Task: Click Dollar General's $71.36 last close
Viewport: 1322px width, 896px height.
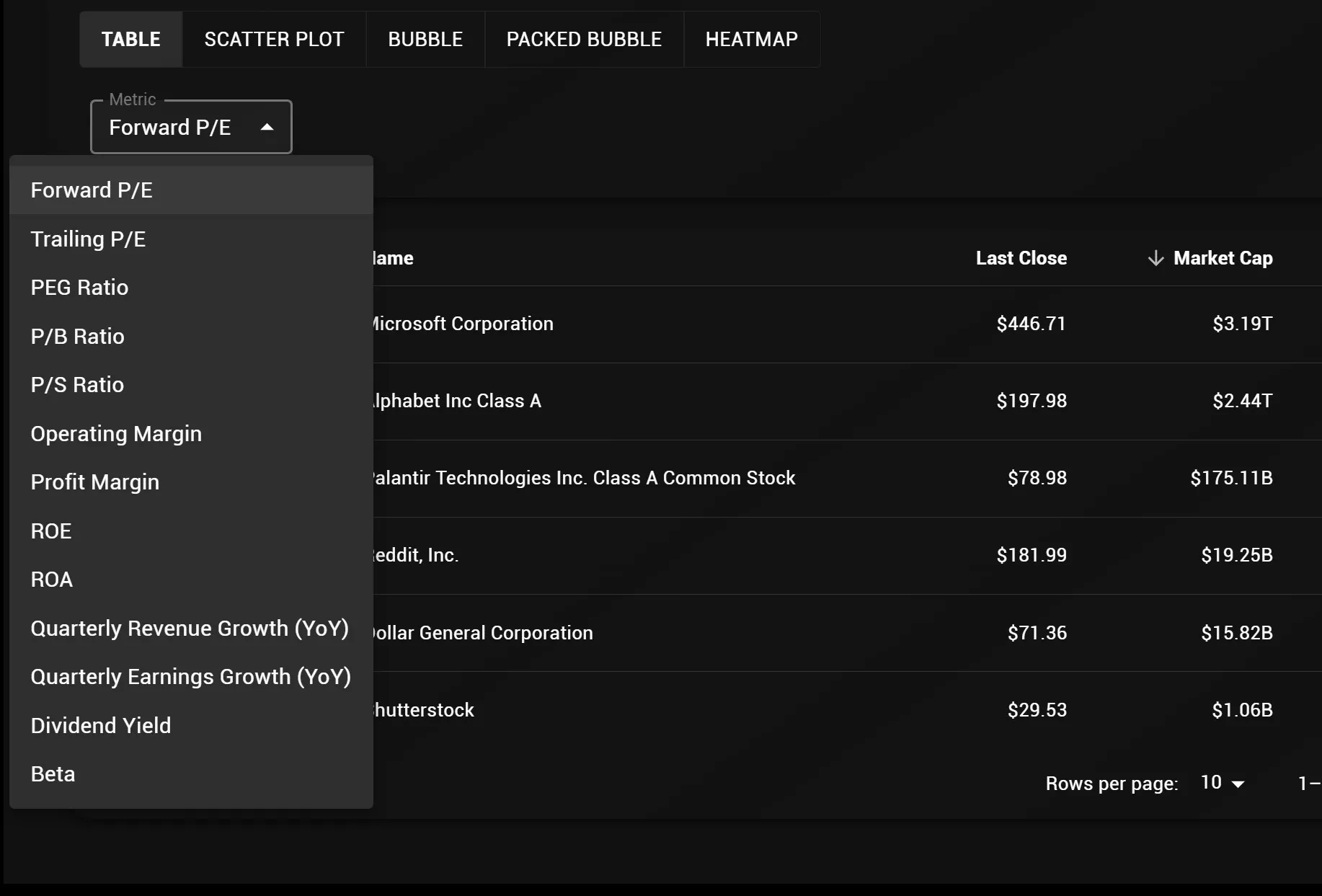Action: 1037,633
